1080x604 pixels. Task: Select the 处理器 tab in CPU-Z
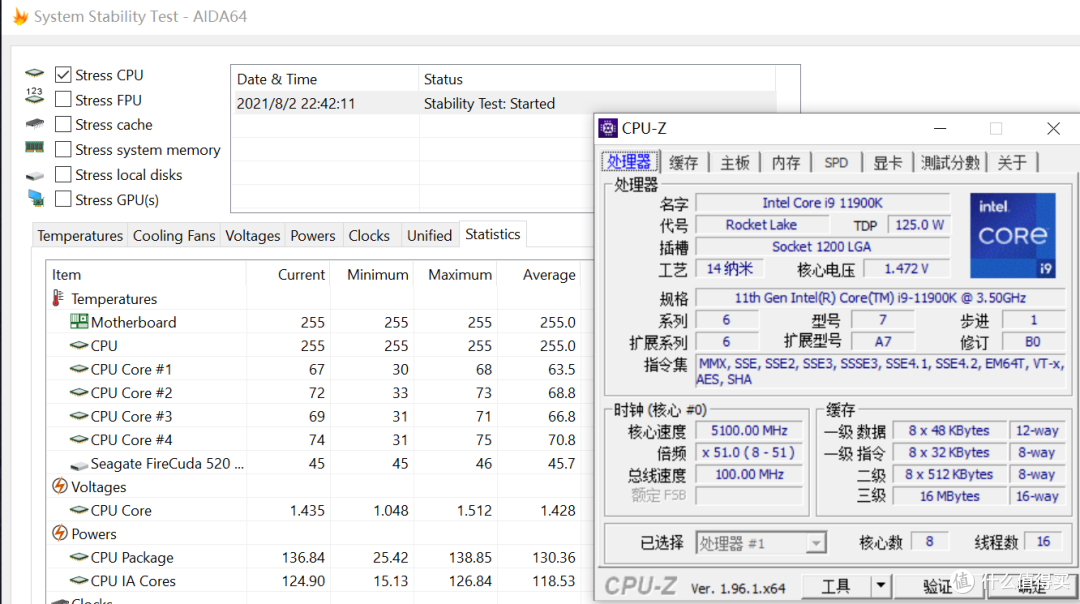click(x=630, y=162)
